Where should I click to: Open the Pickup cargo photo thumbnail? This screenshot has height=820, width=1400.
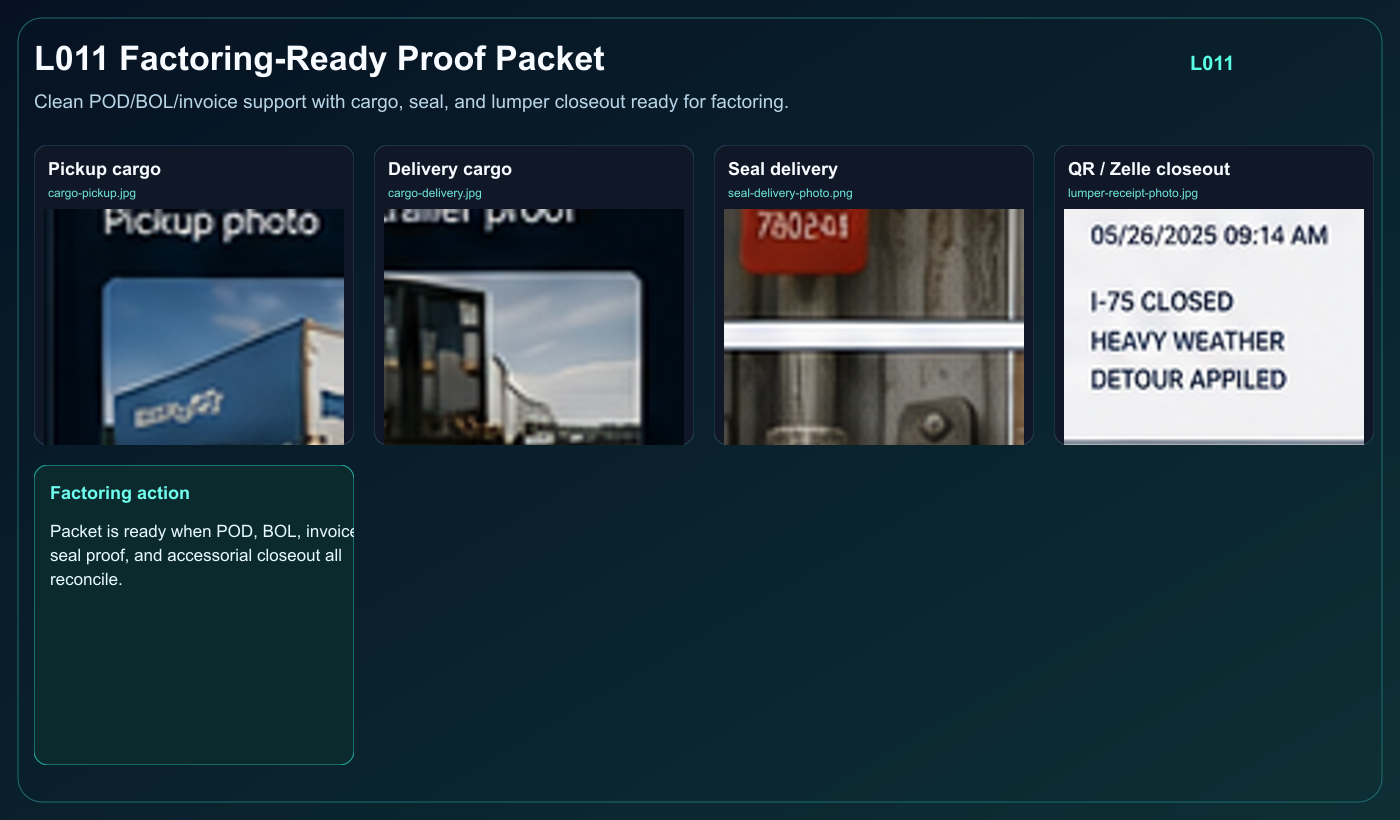click(194, 326)
